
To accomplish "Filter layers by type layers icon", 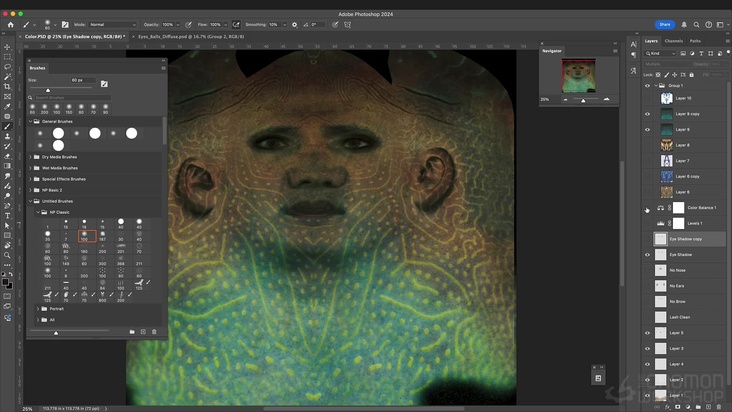I will 701,54.
